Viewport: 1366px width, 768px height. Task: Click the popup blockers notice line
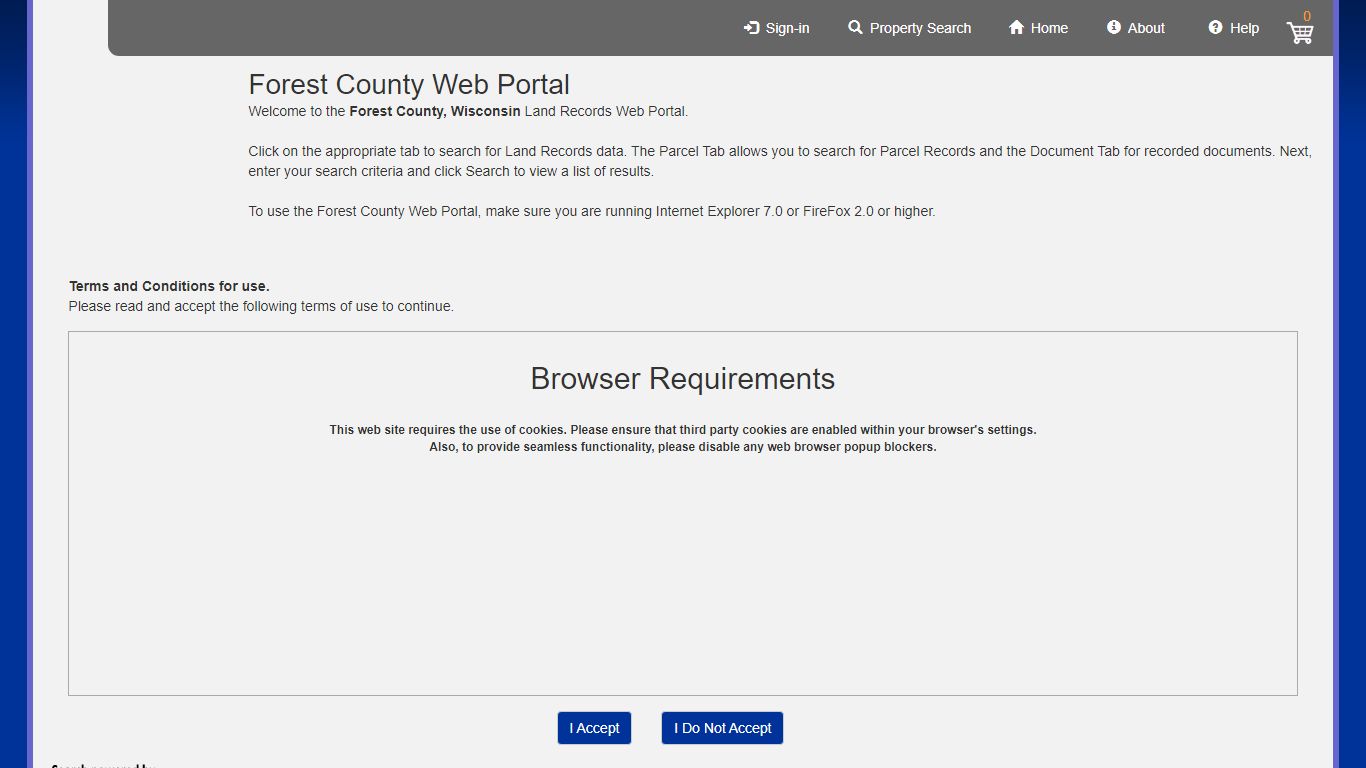683,447
